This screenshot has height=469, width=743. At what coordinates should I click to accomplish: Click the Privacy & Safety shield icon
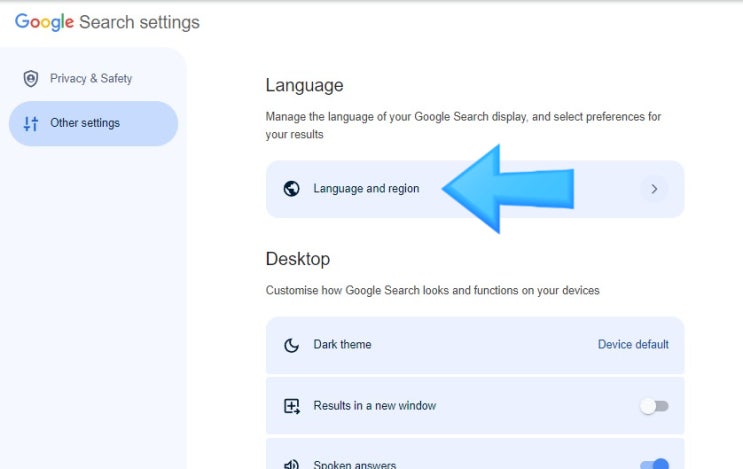coord(31,79)
